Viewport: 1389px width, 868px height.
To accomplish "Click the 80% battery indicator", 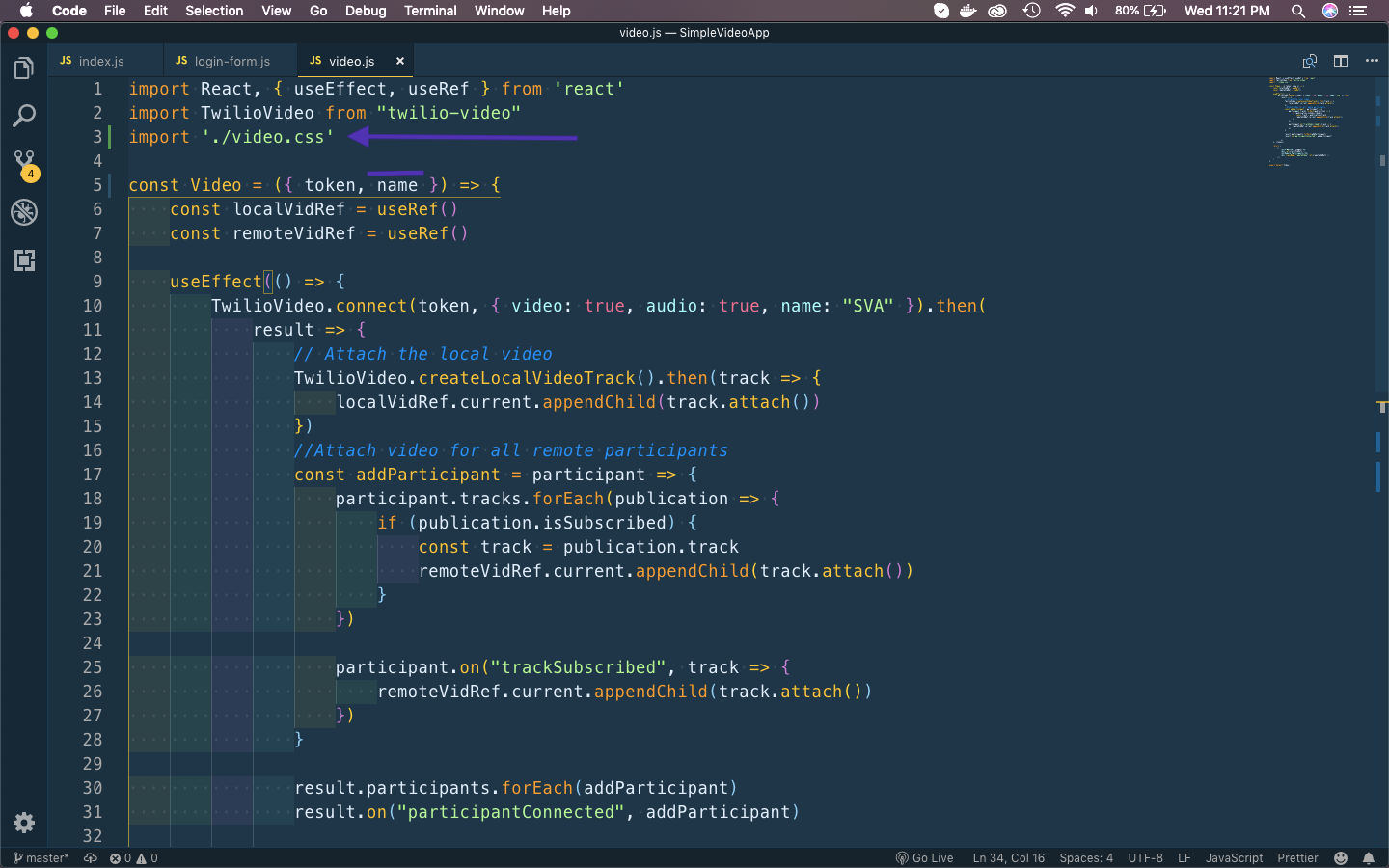I will point(1140,11).
